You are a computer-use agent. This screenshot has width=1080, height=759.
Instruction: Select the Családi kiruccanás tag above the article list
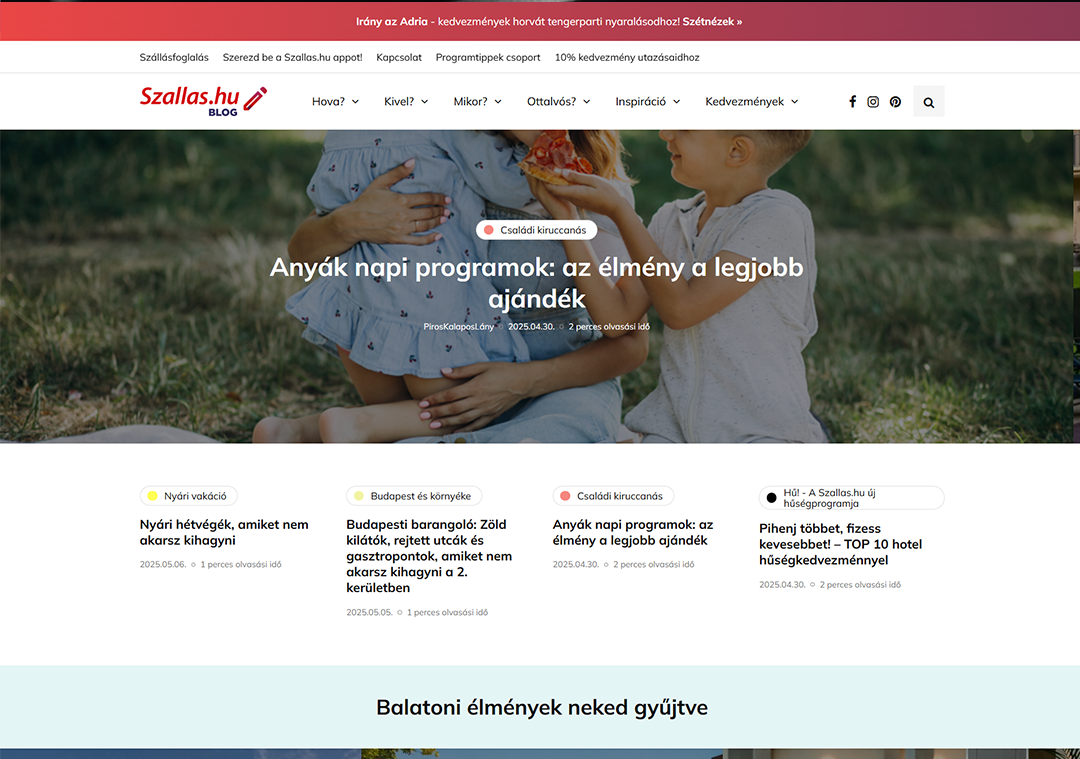[613, 496]
